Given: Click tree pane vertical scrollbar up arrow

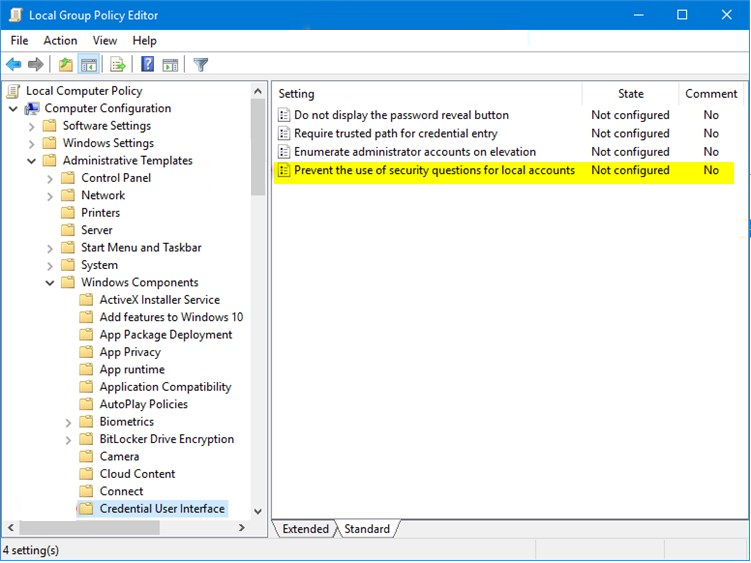Looking at the screenshot, I should coord(258,91).
